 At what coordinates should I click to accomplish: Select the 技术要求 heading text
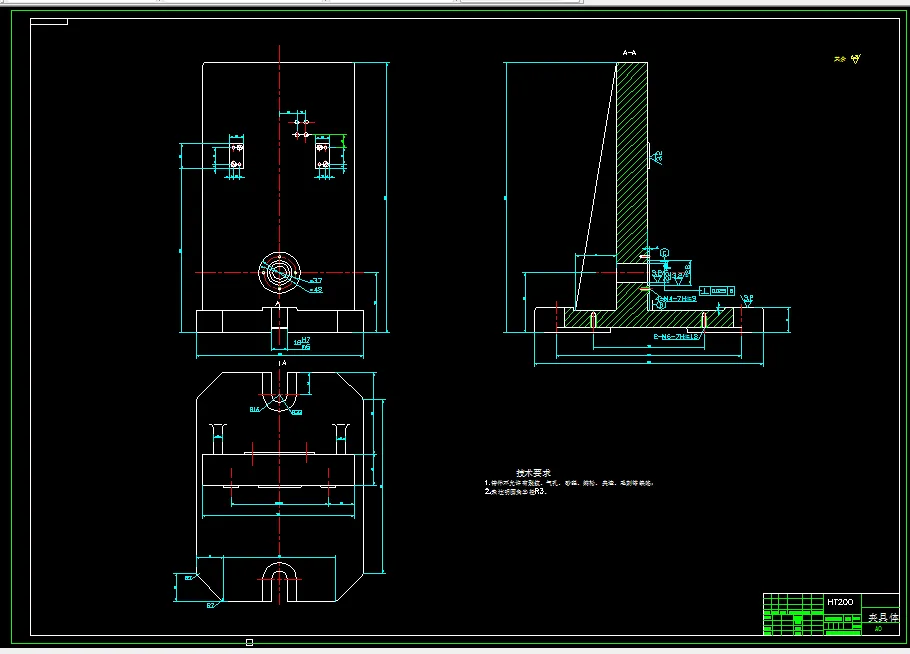point(534,473)
